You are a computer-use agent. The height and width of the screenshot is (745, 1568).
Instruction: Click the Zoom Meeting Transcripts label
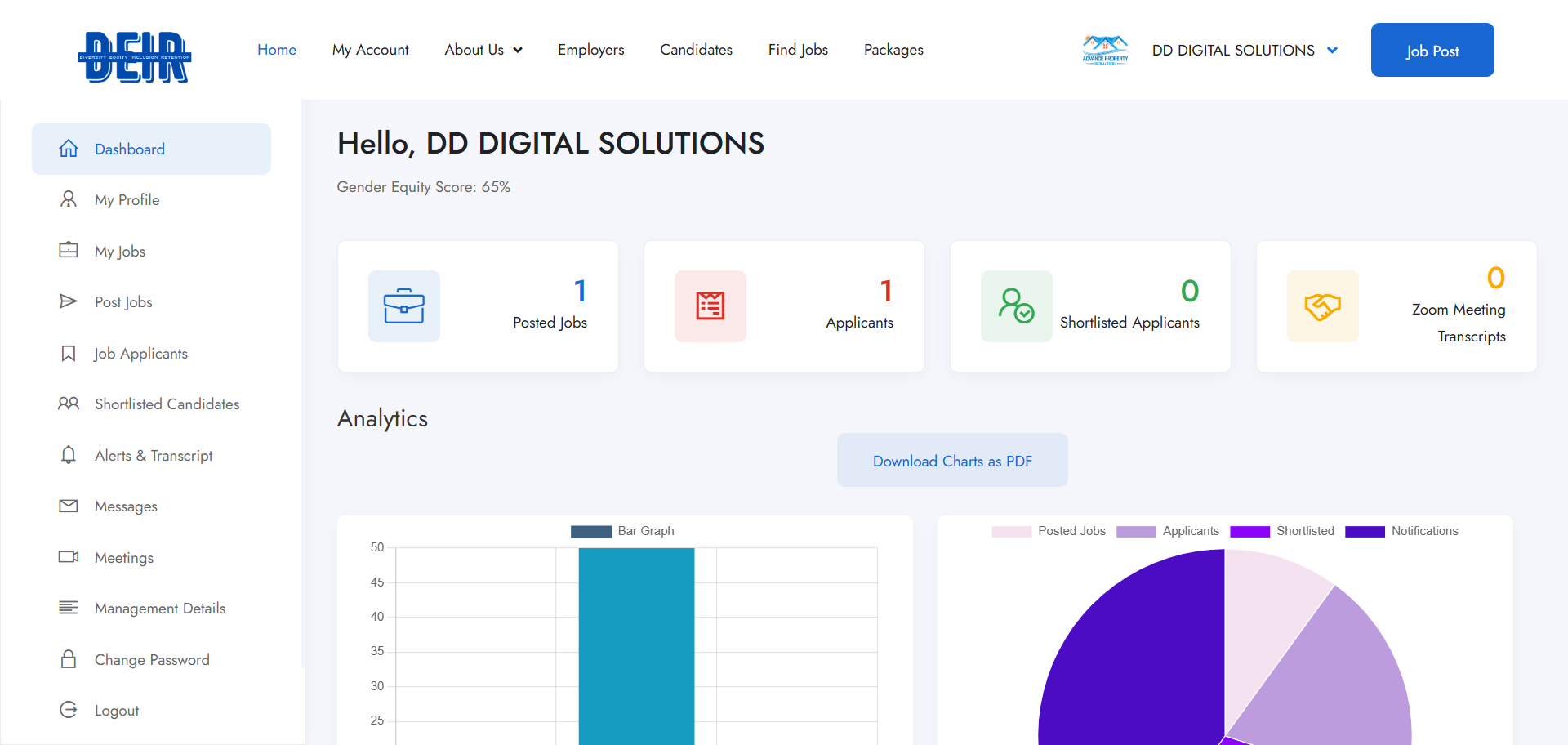(x=1459, y=323)
